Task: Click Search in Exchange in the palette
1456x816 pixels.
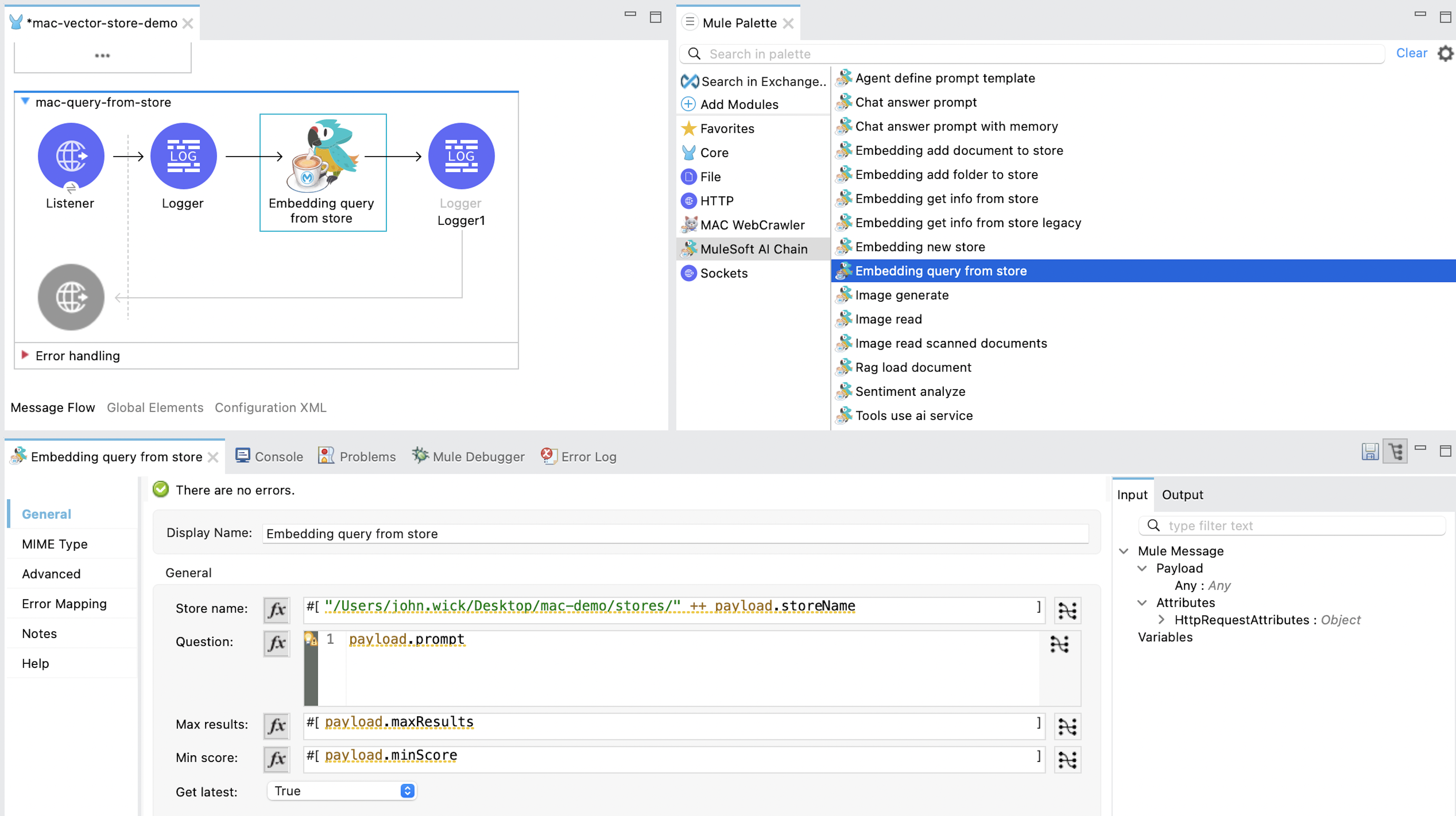Action: point(754,81)
